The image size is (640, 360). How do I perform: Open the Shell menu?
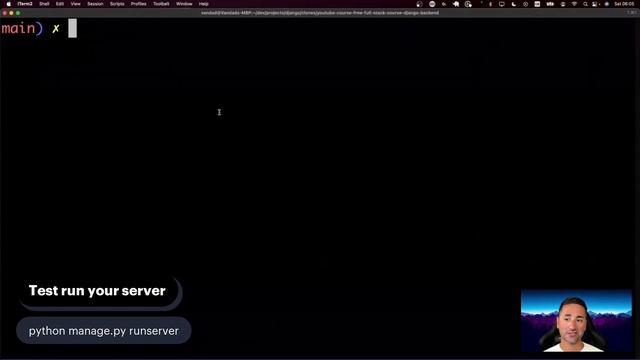[x=44, y=4]
